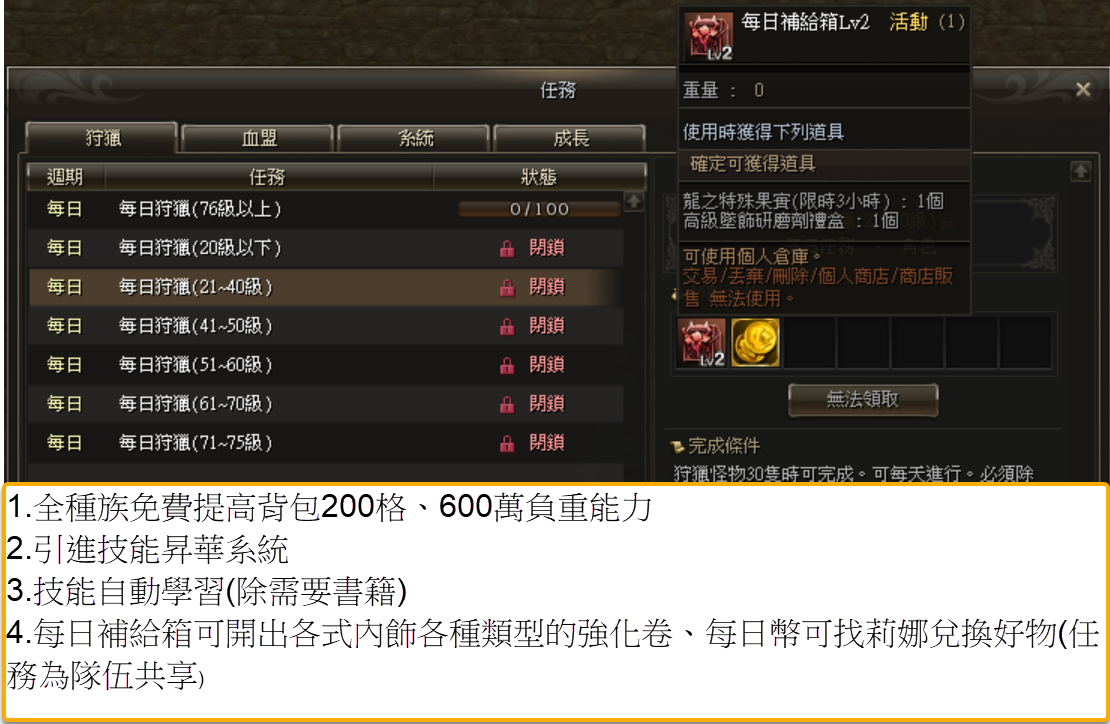Click the Daily Supply Box Lv2 reward icon
1110x724 pixels.
[x=701, y=343]
